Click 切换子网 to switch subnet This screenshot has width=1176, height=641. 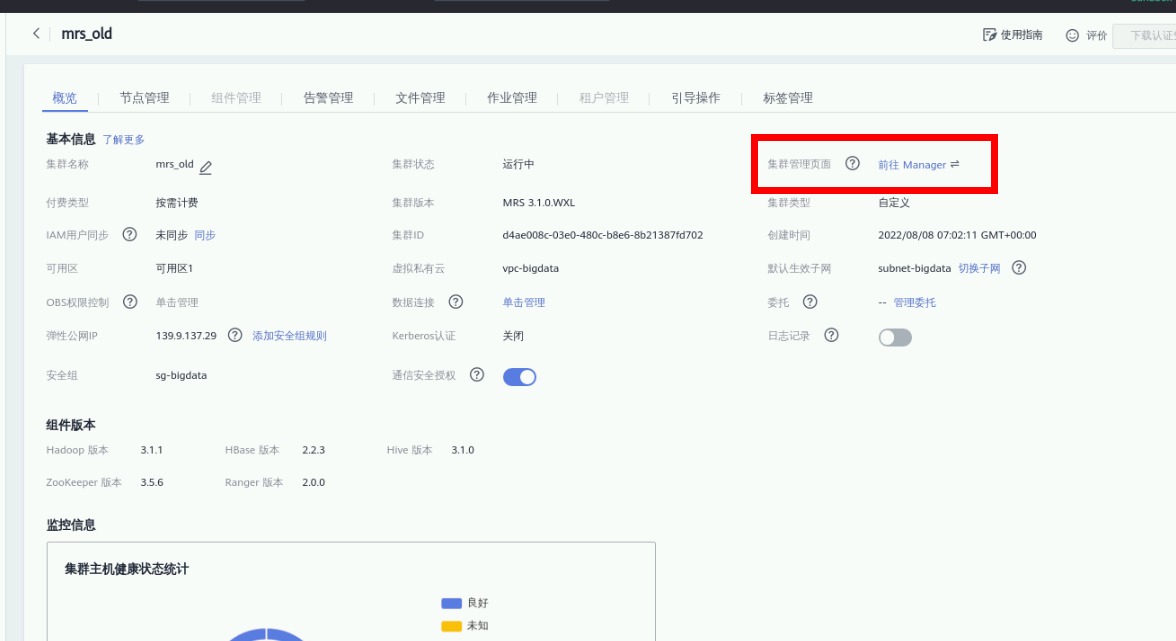(x=979, y=269)
